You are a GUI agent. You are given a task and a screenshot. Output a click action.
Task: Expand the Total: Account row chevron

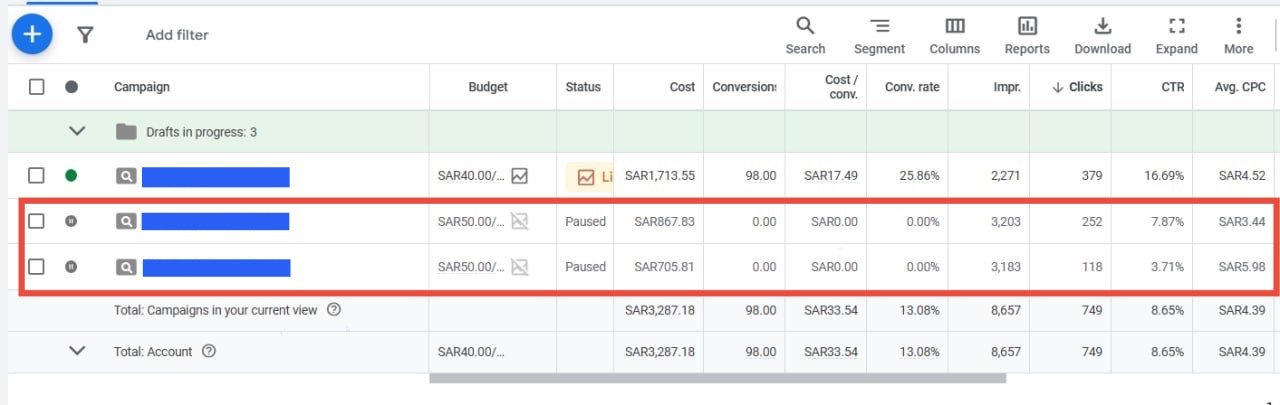[x=77, y=351]
